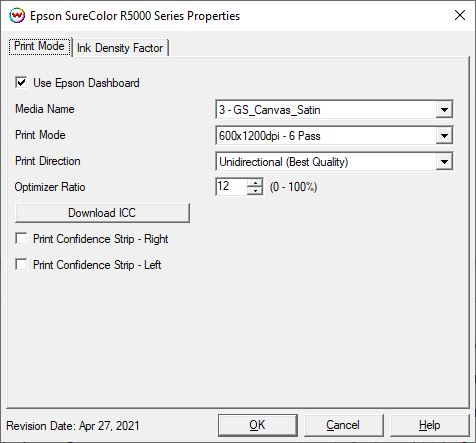This screenshot has height=443, width=476.
Task: Switch to the Ink Density Factor tab
Action: (x=120, y=48)
